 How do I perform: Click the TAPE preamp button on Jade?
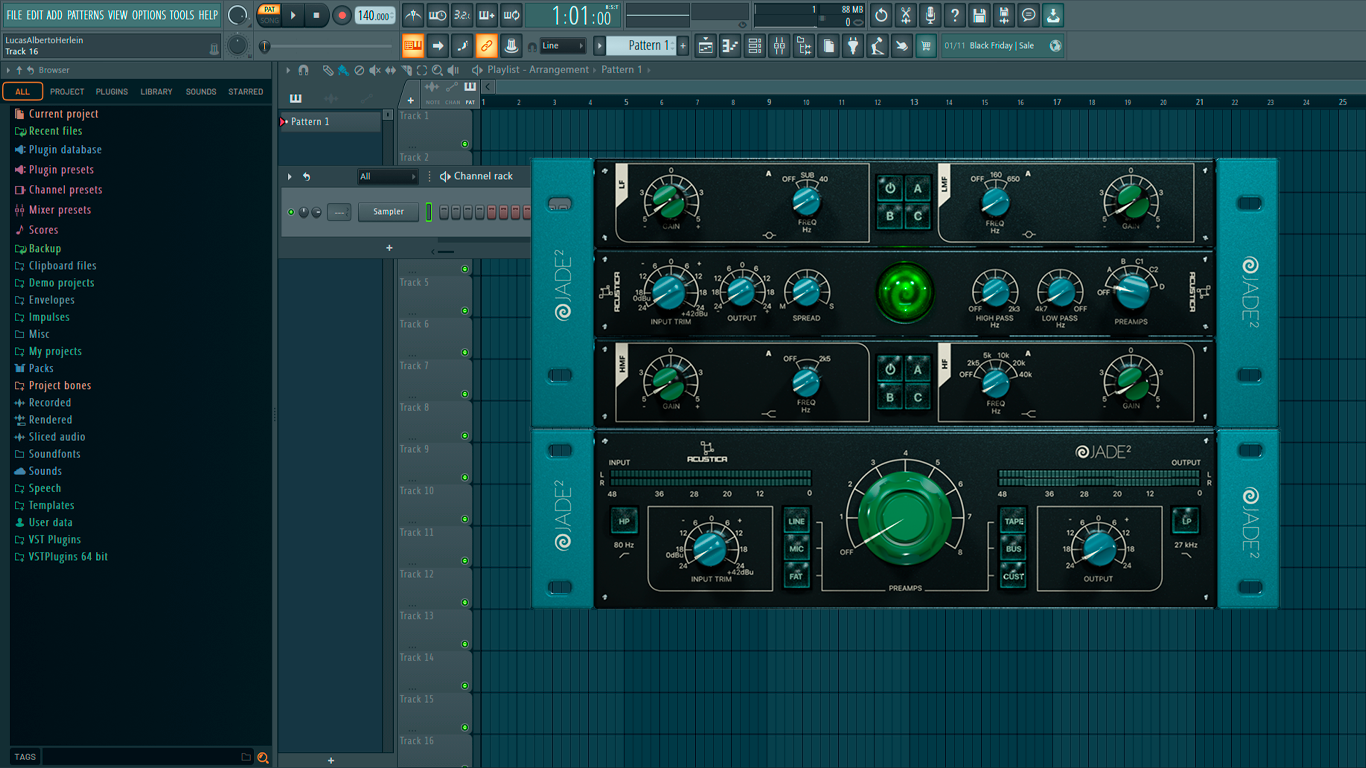click(x=1014, y=521)
